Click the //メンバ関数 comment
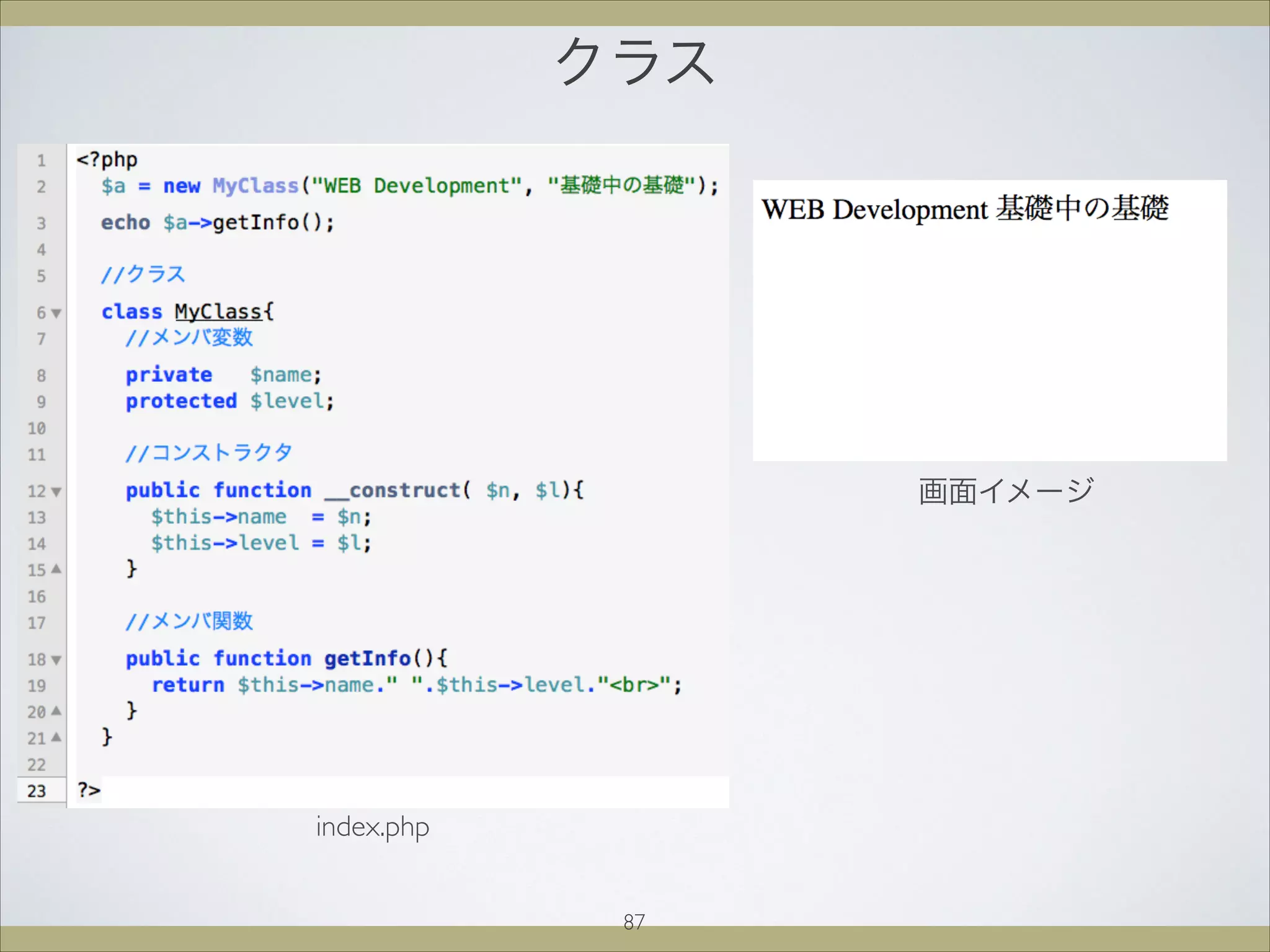Image resolution: width=1270 pixels, height=952 pixels. pos(189,620)
